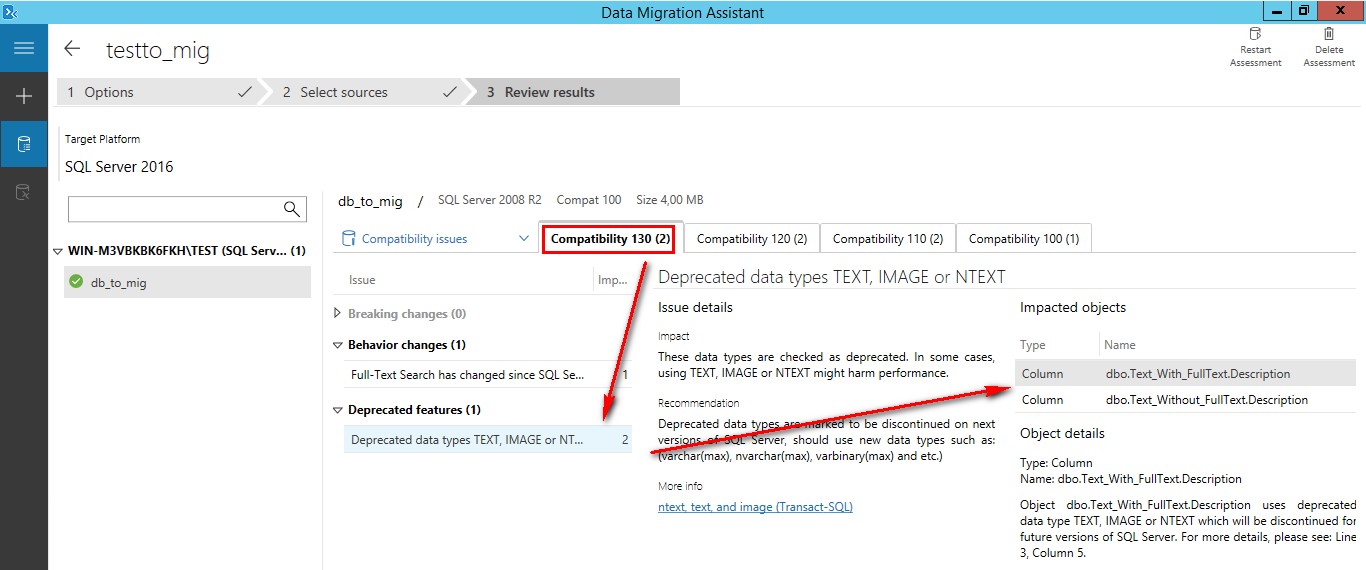Click the Issue column header
The width and height of the screenshot is (1366, 570).
(362, 280)
